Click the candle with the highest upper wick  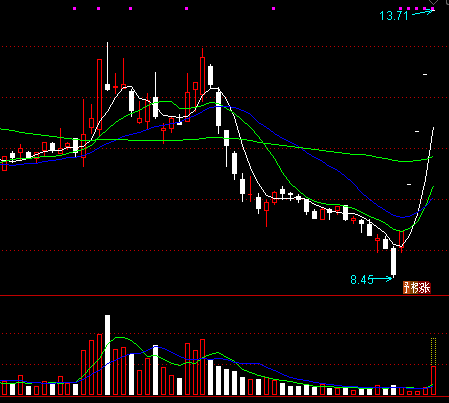tap(107, 66)
